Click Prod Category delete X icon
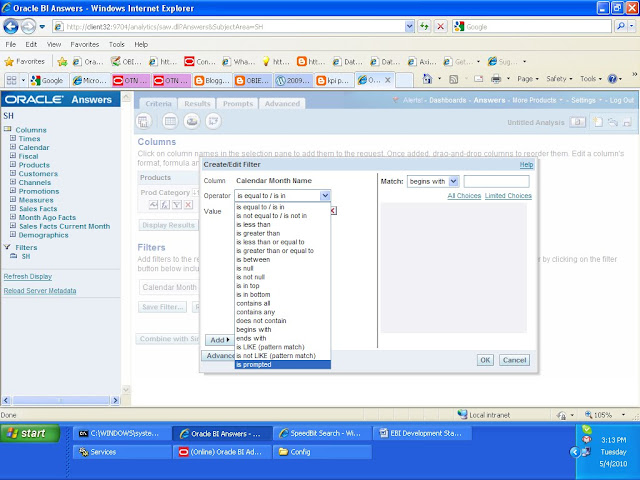Image resolution: width=640 pixels, height=480 pixels. pos(188,205)
